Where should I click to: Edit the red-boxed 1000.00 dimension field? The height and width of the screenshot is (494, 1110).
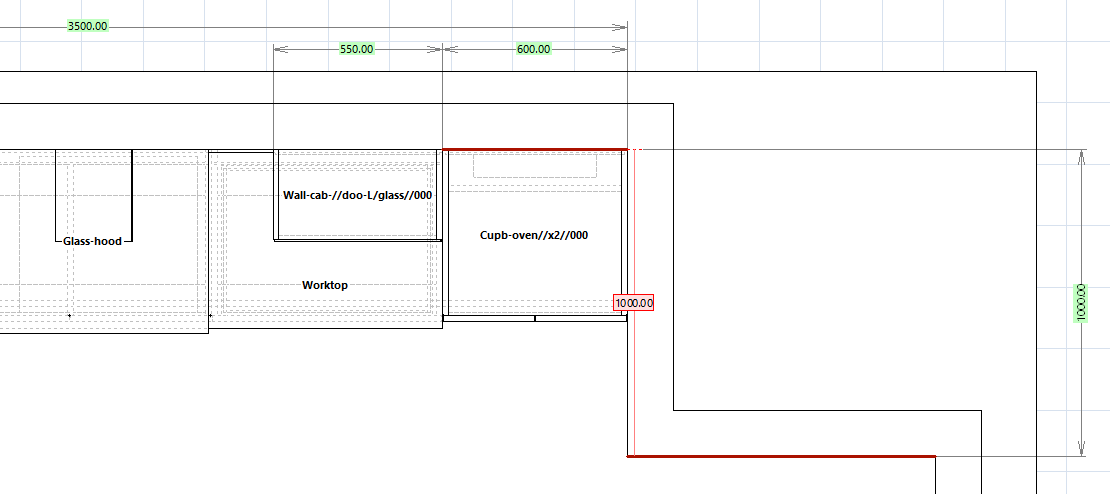coord(634,303)
